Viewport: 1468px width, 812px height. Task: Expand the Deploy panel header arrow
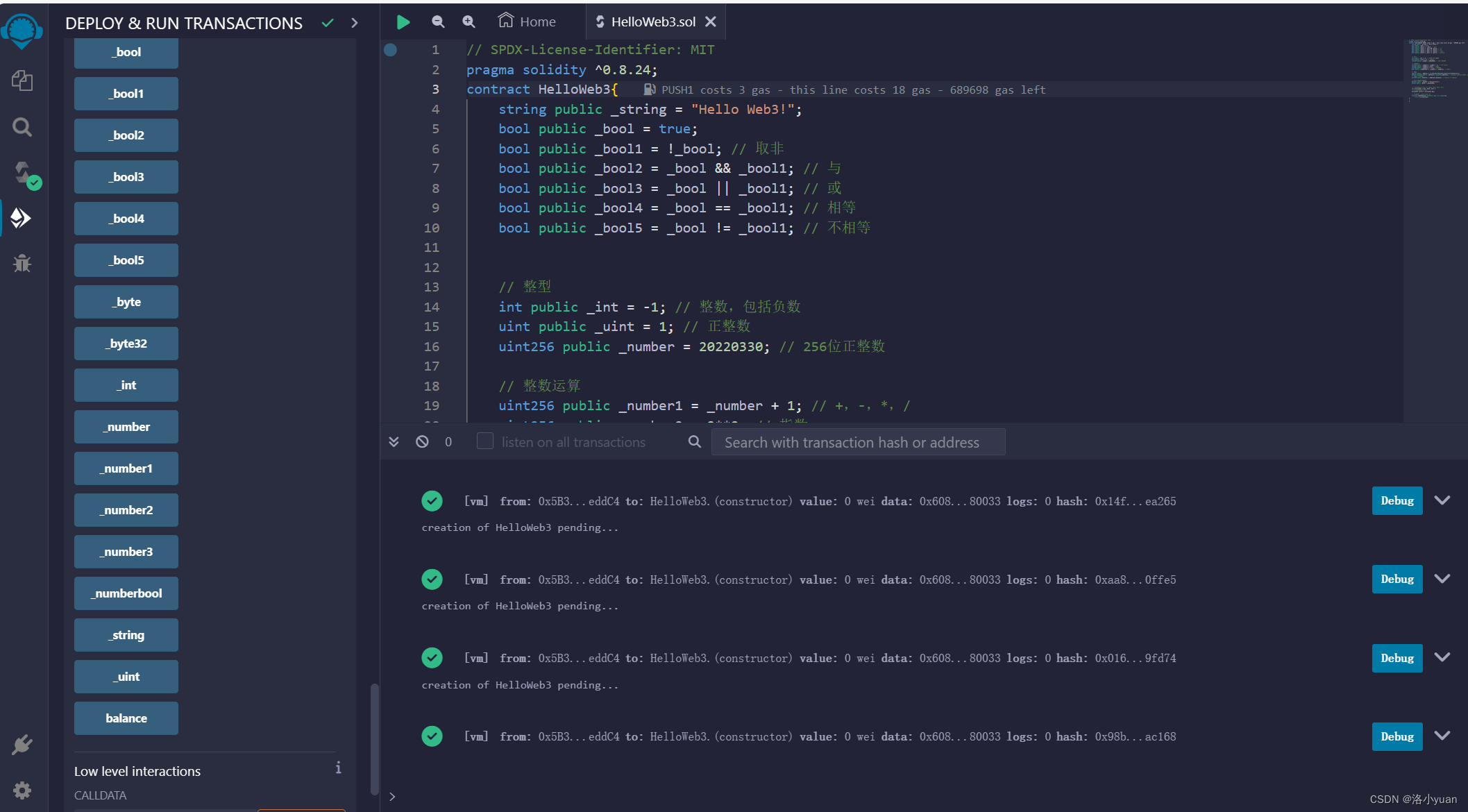(355, 23)
